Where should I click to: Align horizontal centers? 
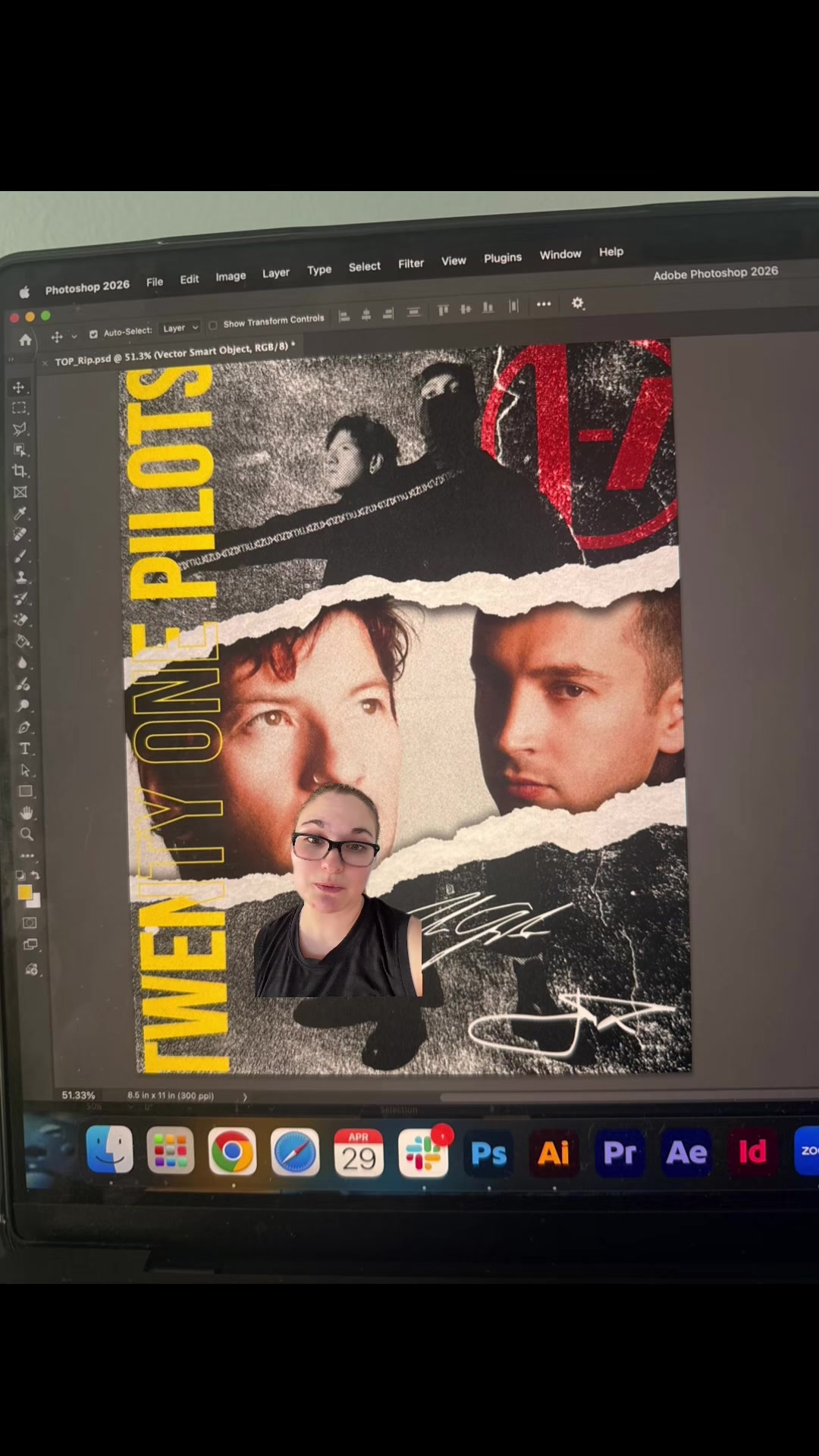(366, 315)
